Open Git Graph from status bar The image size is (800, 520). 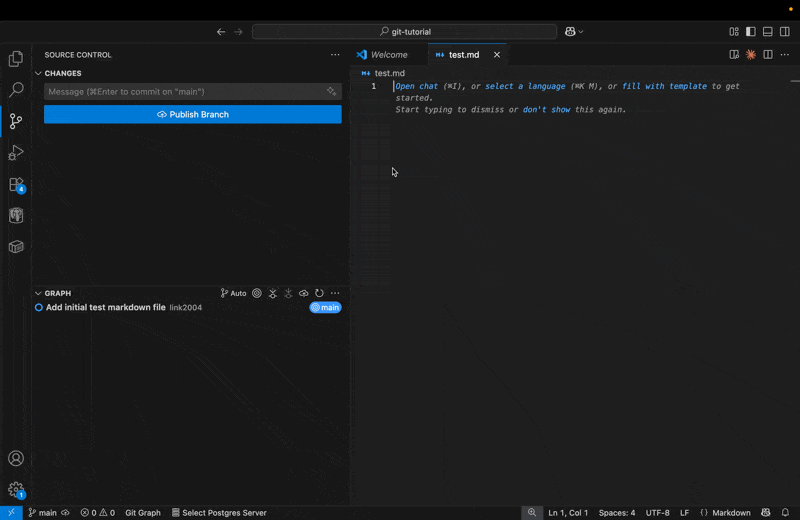click(x=143, y=513)
